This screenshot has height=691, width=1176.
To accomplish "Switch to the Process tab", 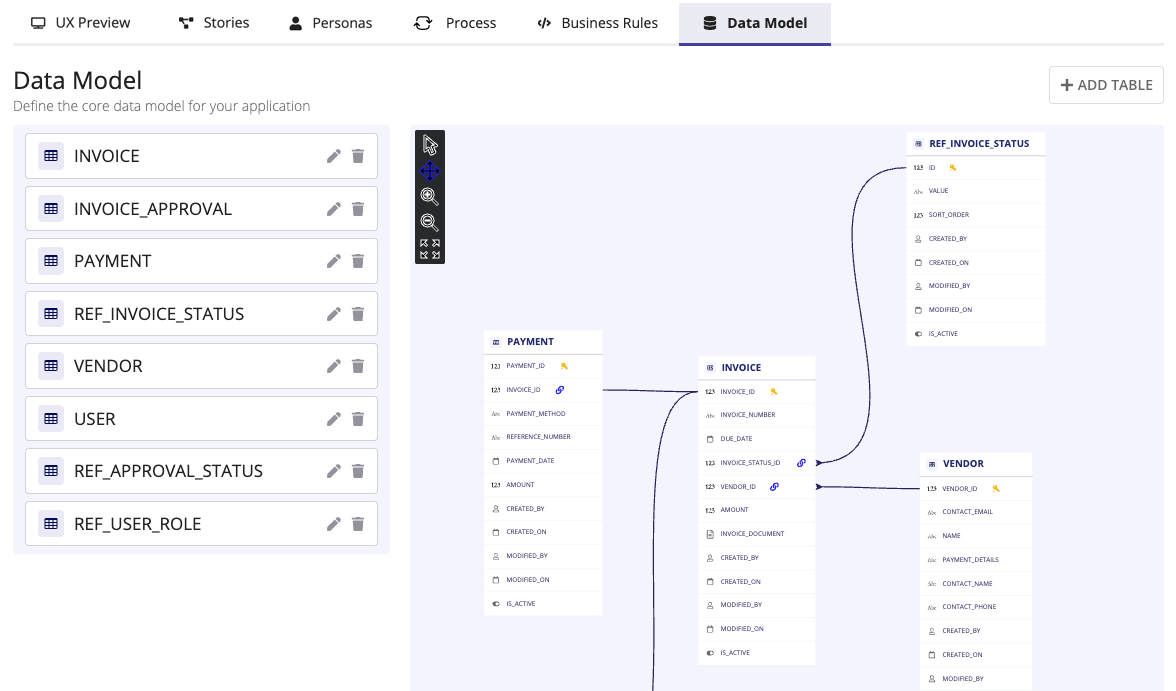I will click(x=455, y=23).
